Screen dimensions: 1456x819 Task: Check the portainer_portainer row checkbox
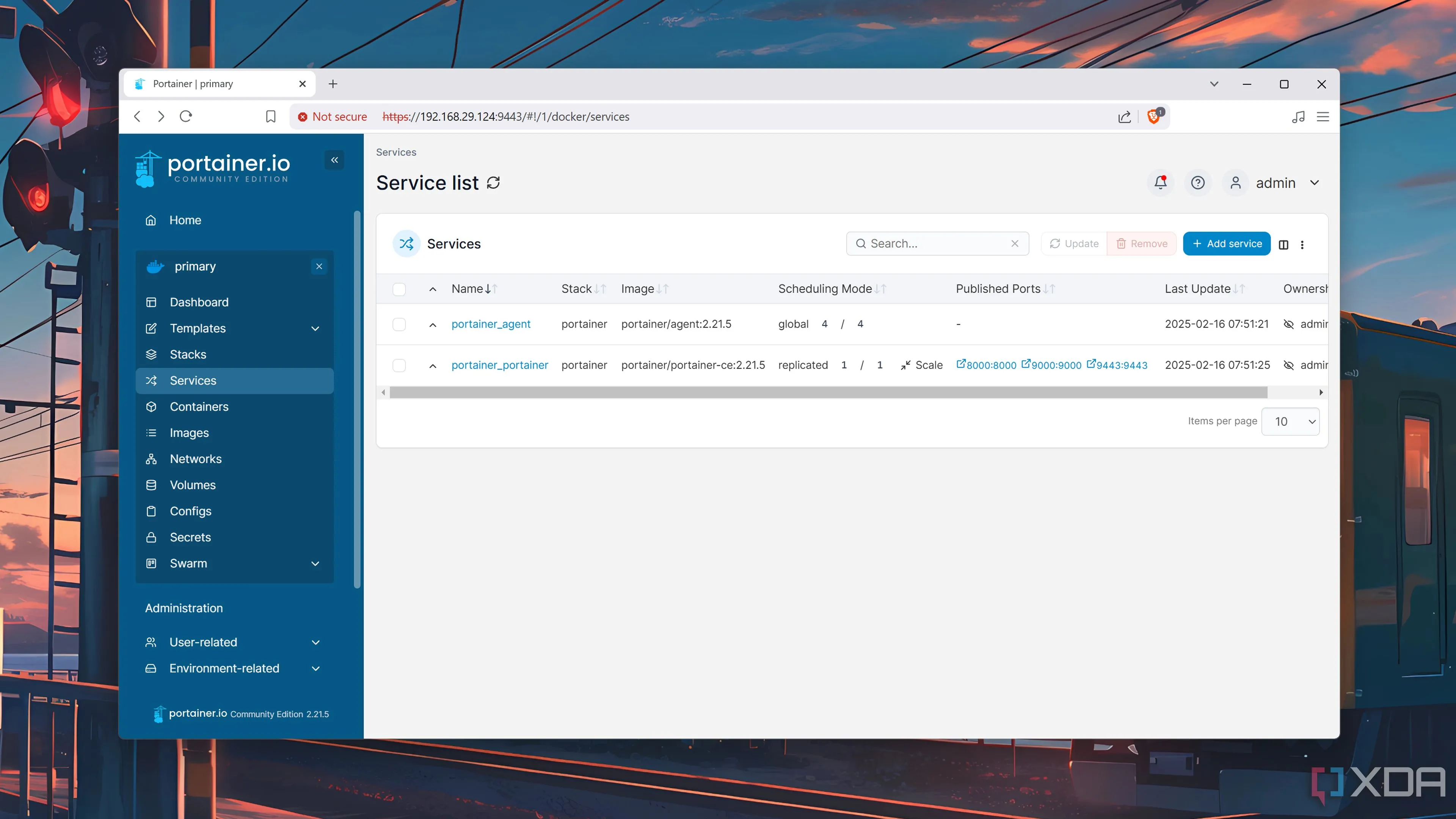pos(399,365)
